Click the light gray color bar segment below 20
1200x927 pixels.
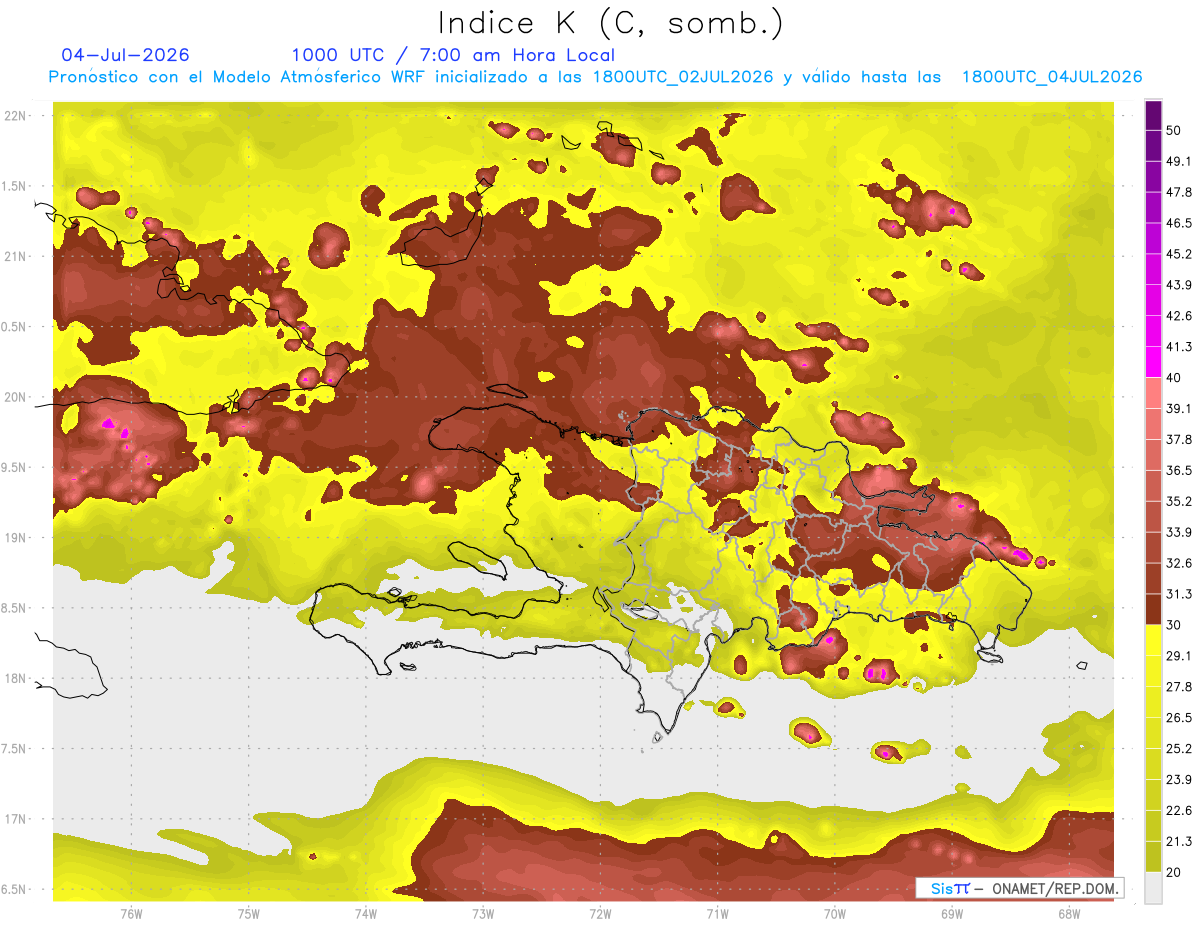(1153, 888)
